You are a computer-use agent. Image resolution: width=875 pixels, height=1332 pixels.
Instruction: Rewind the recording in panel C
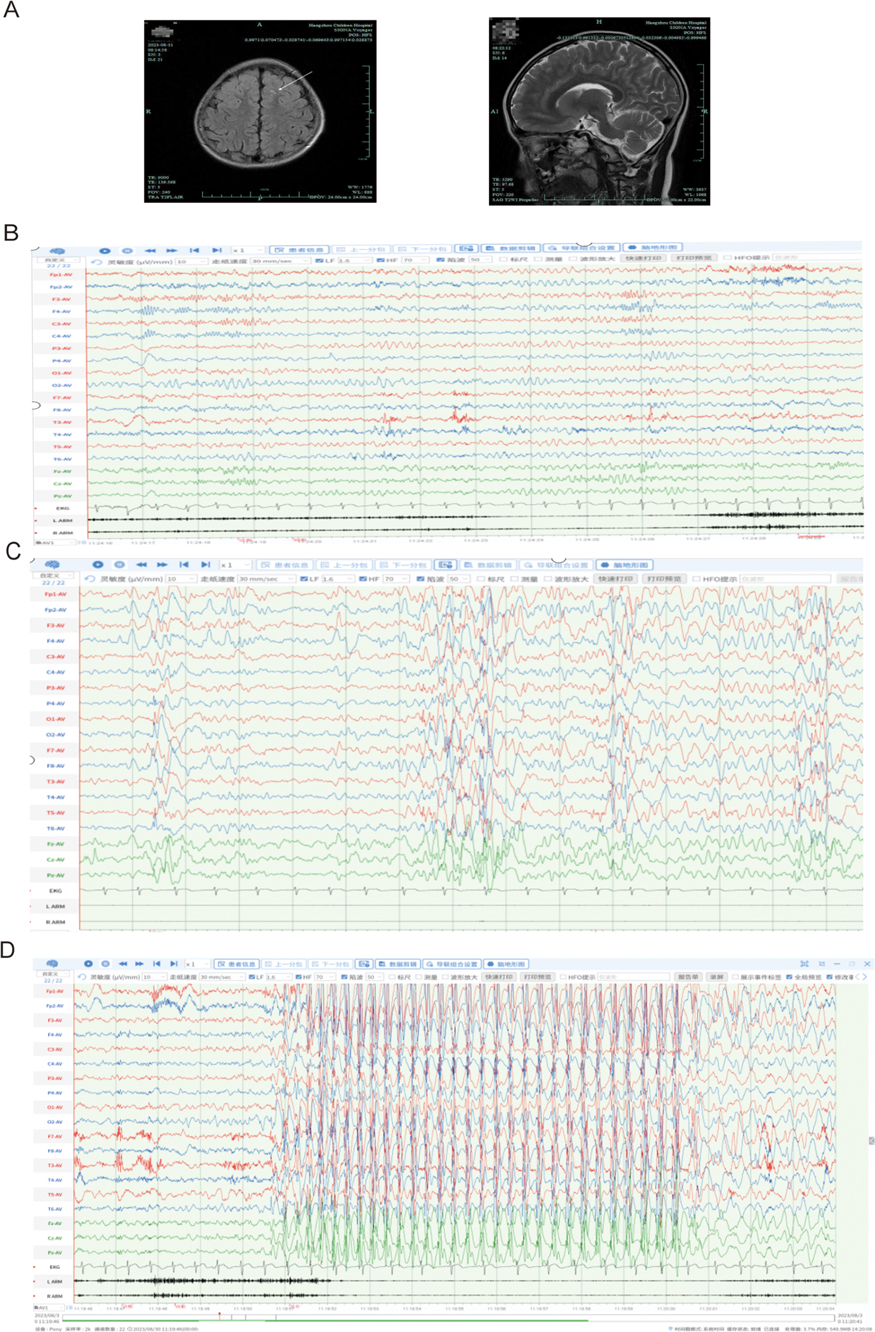coord(139,565)
